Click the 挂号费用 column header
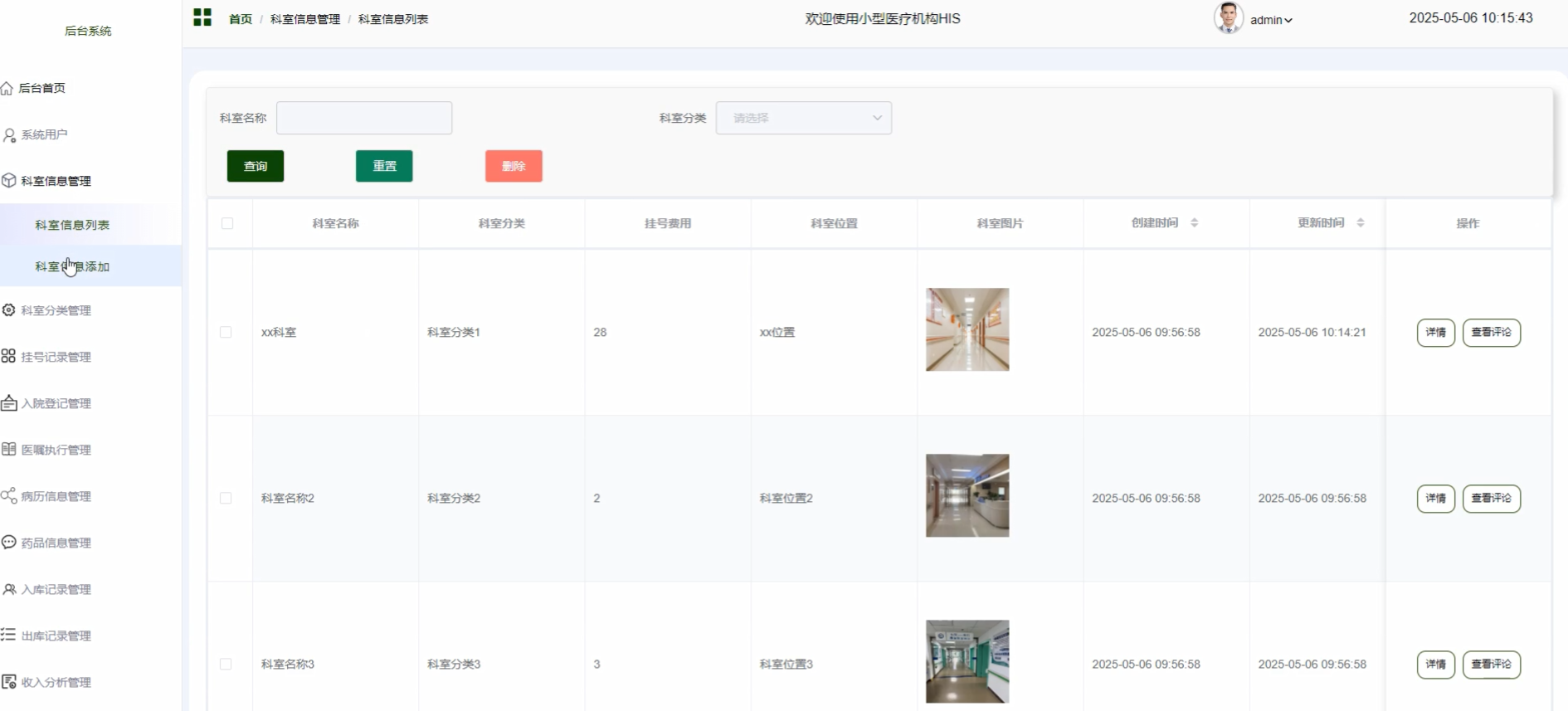1568x711 pixels. [x=668, y=223]
